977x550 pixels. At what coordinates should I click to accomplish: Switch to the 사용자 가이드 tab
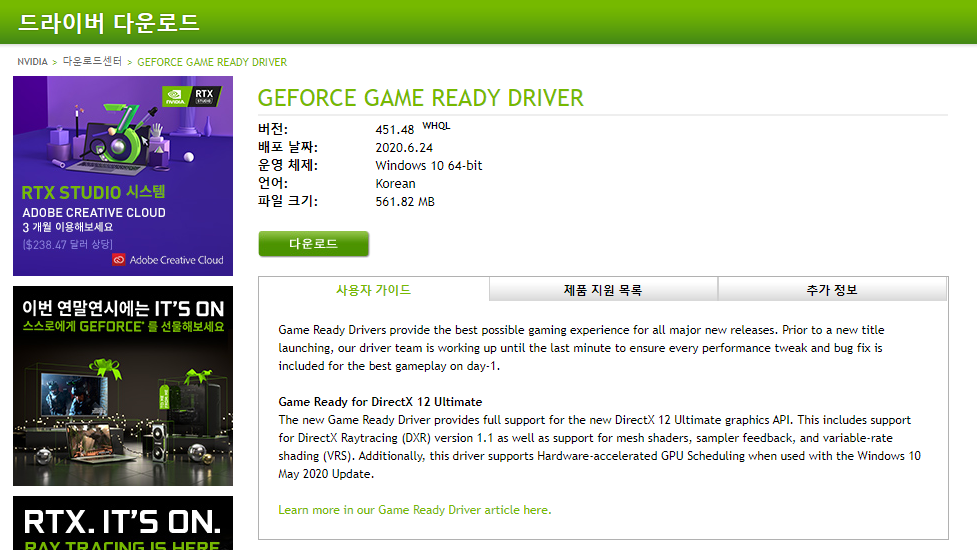point(374,290)
